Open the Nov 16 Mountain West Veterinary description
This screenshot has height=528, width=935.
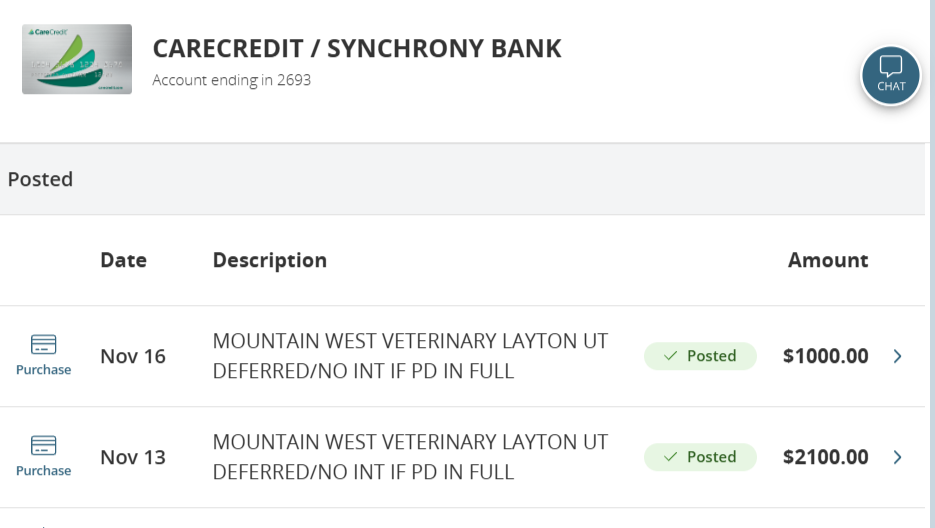(x=410, y=356)
